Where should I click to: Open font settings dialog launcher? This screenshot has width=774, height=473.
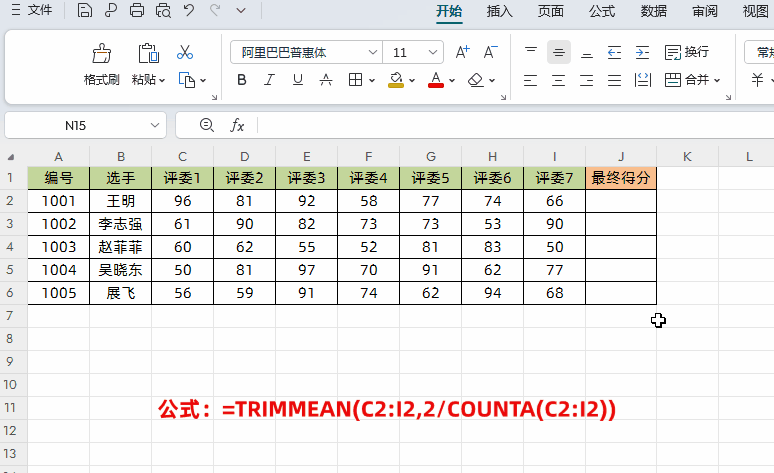pos(503,97)
